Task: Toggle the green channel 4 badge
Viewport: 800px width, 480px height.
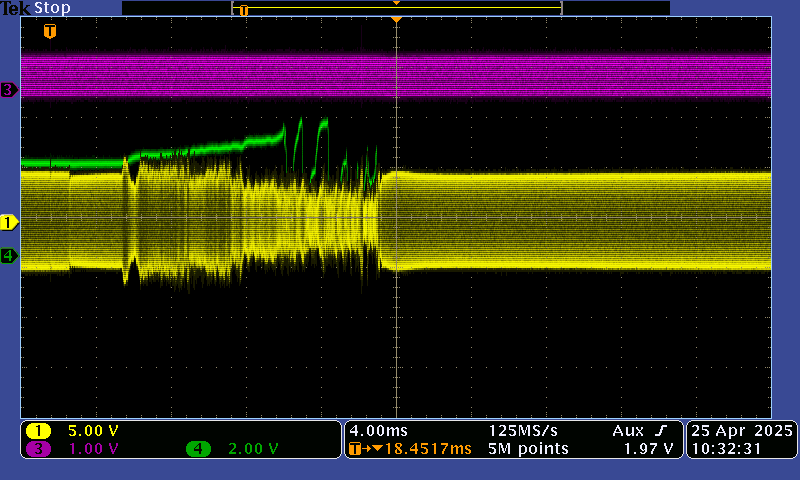Action: click(x=198, y=449)
